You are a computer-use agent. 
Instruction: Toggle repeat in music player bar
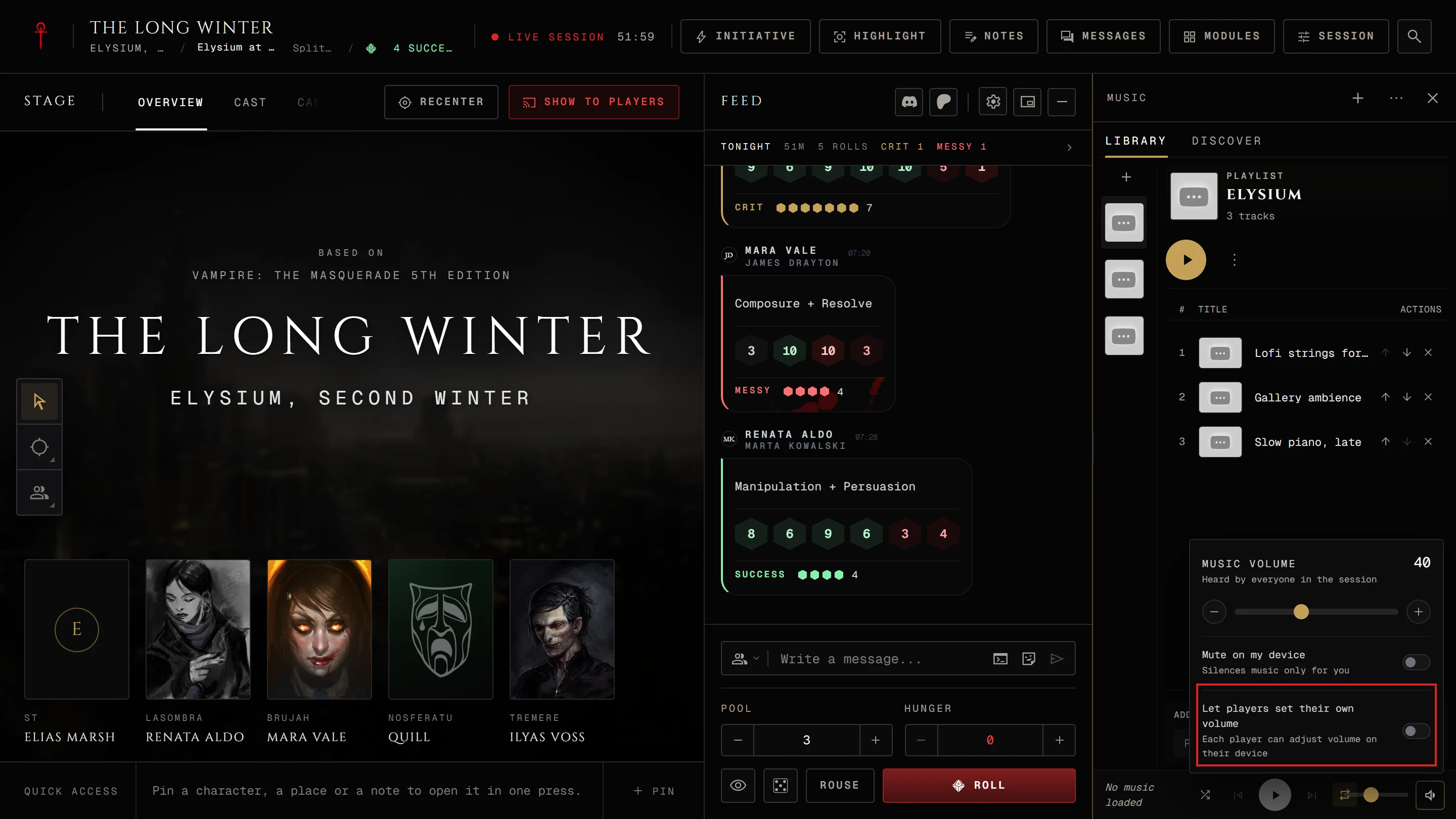pyautogui.click(x=1345, y=795)
